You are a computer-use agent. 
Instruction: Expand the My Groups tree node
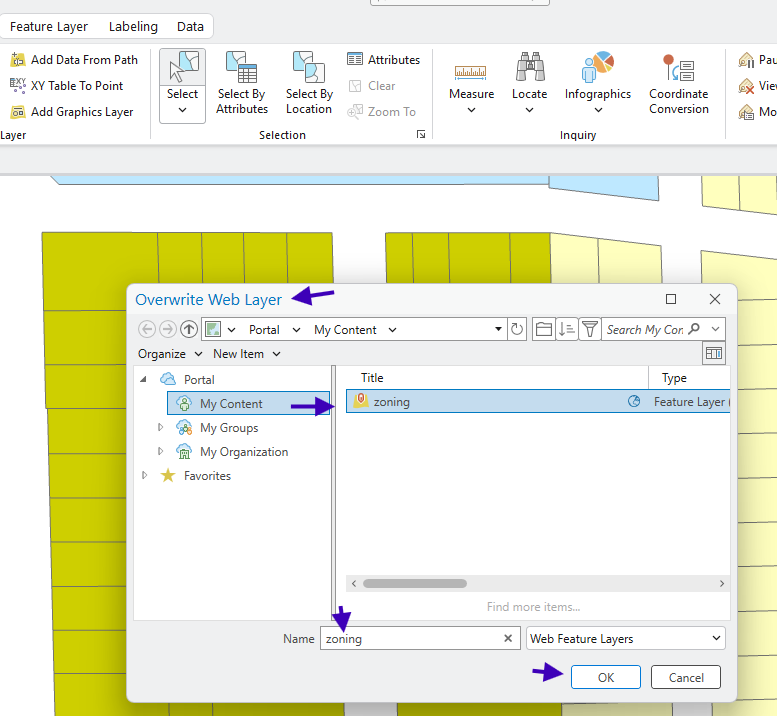point(162,428)
